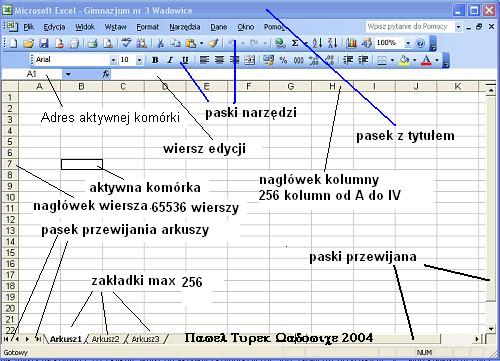Apply Percent style to cells
The height and width of the screenshot is (361, 500).
coord(283,60)
